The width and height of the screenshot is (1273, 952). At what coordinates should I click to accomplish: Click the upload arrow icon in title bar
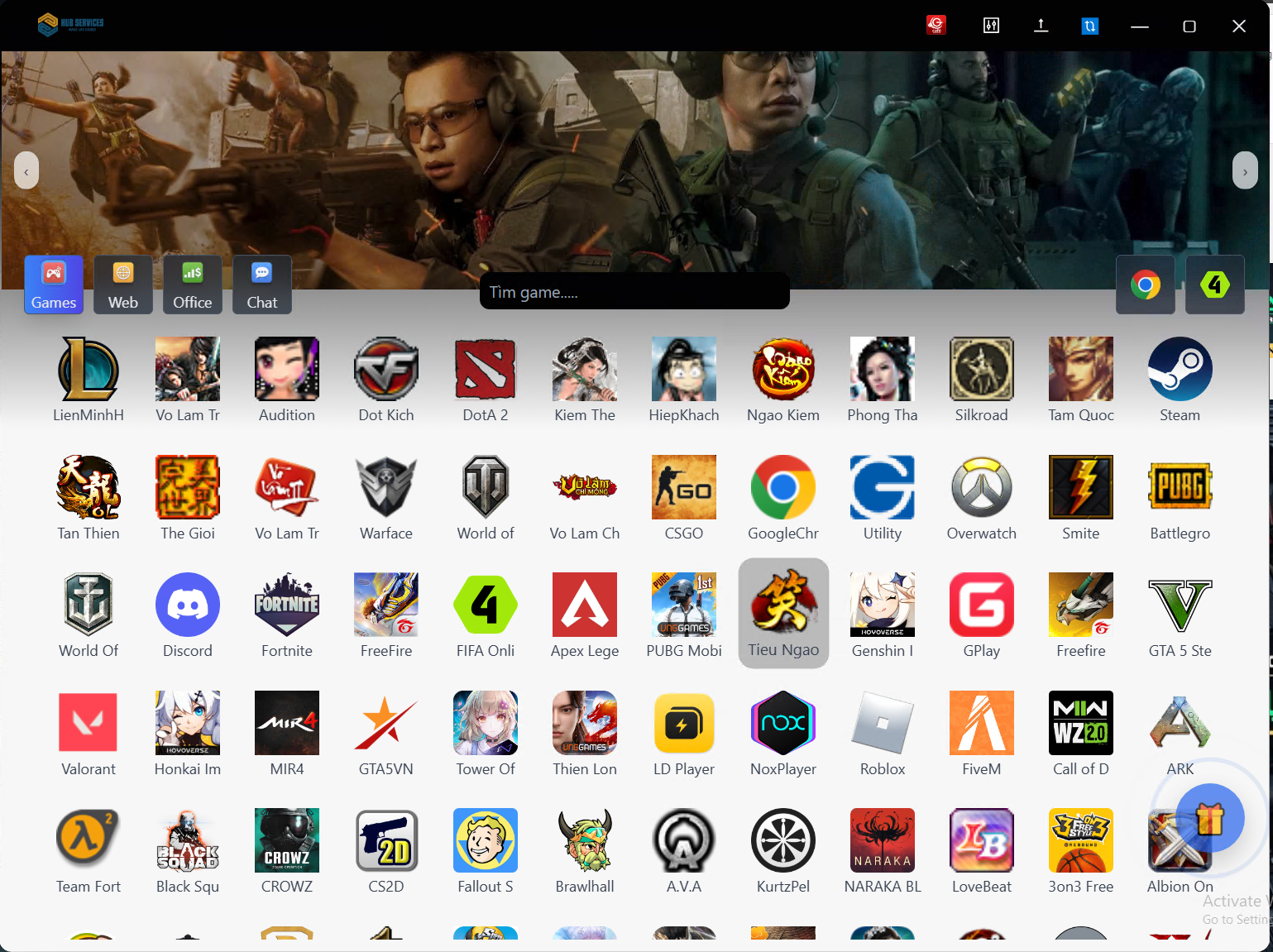pyautogui.click(x=1041, y=26)
